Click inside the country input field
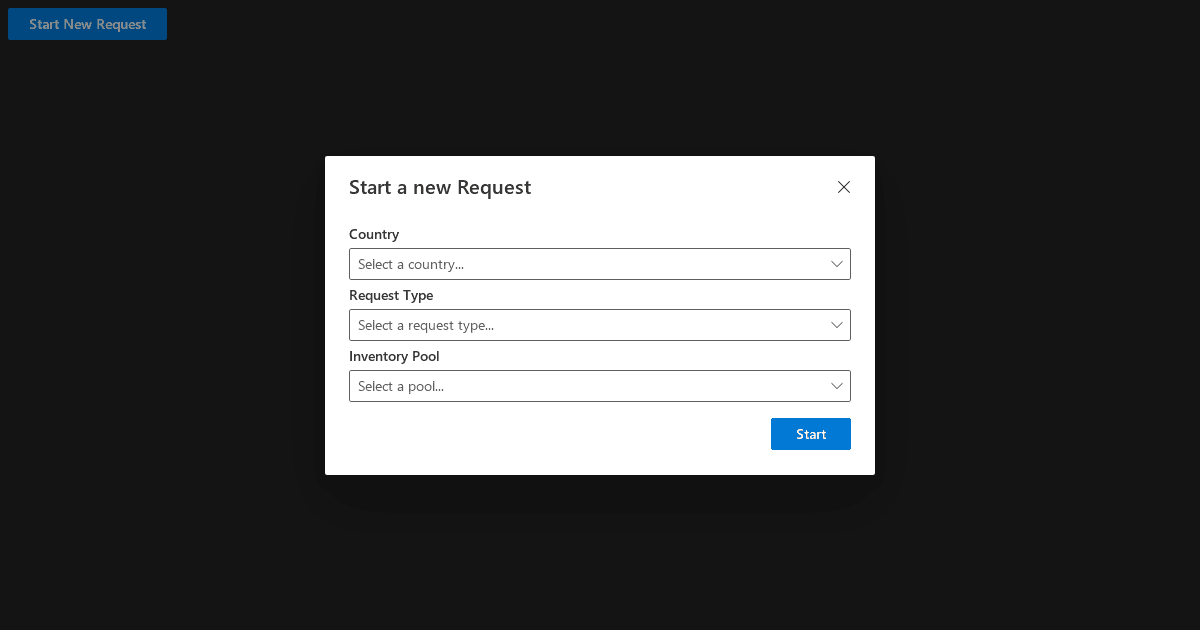 tap(550, 264)
